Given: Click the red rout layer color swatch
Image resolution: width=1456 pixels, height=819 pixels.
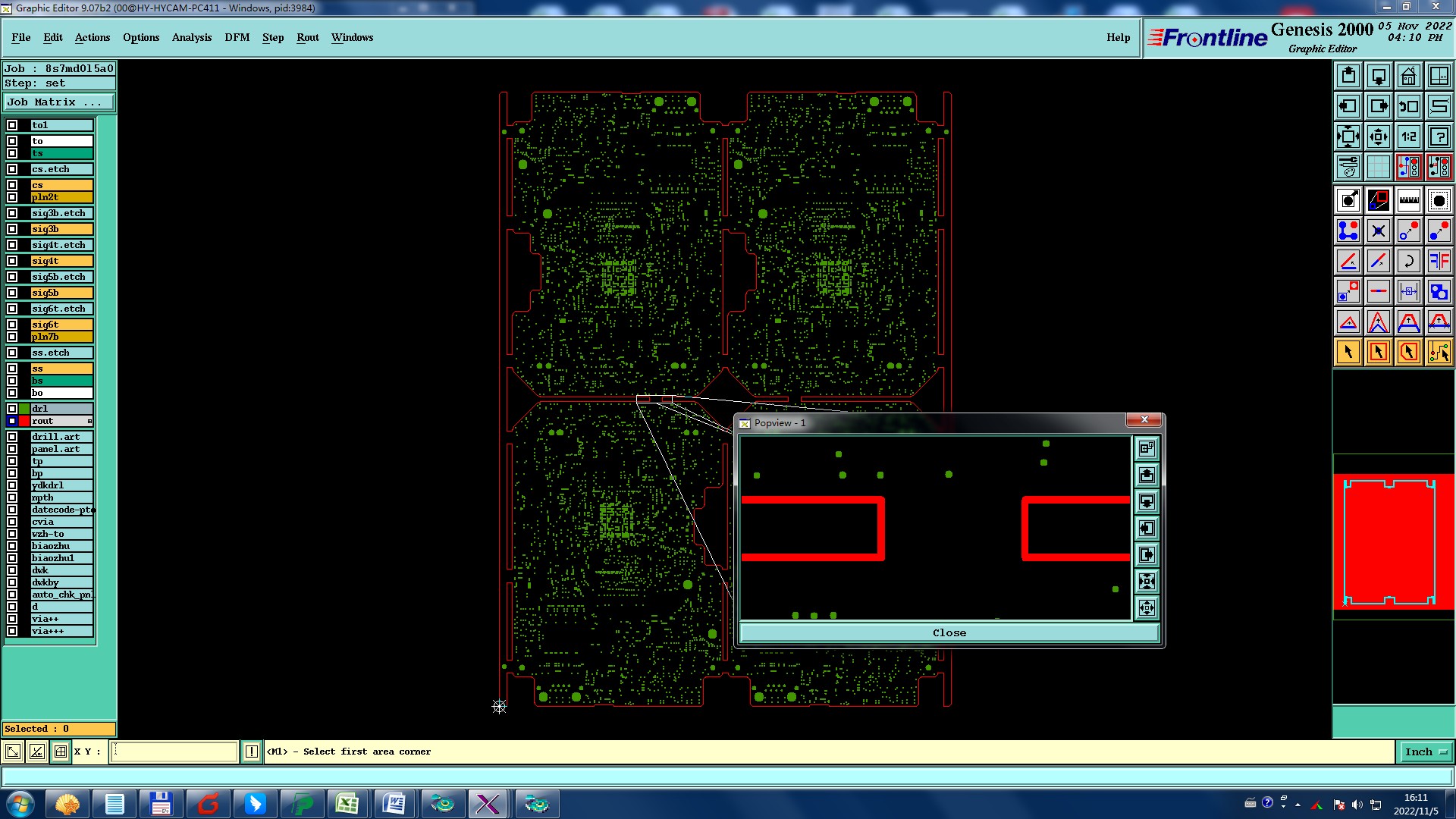Looking at the screenshot, I should 24,421.
